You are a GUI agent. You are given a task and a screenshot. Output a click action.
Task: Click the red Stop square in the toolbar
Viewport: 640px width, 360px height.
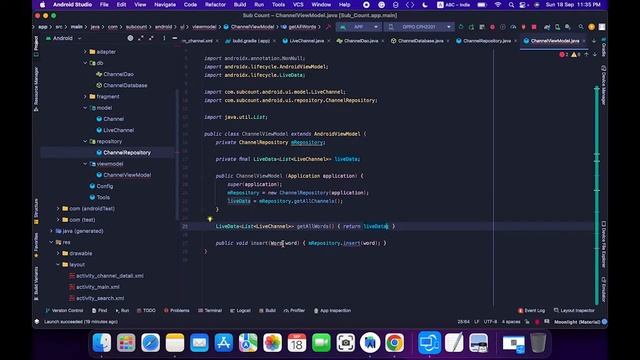[x=534, y=27]
